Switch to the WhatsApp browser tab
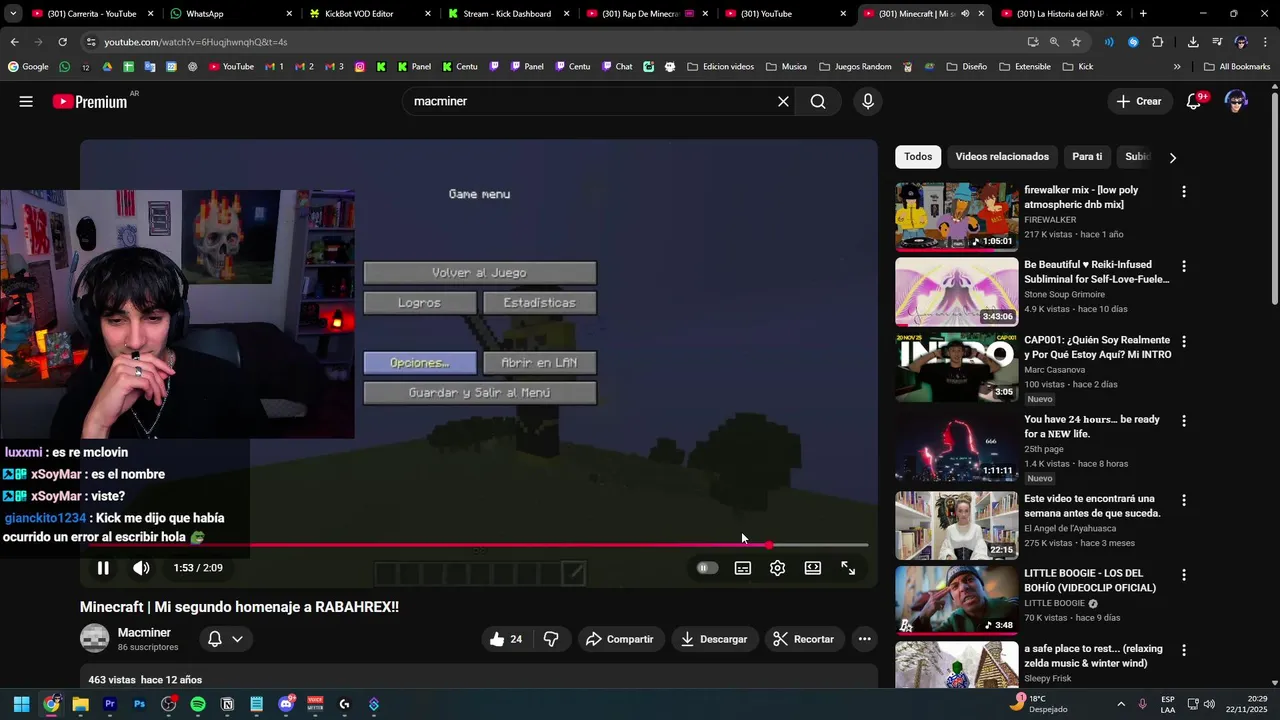This screenshot has width=1280, height=720. pyautogui.click(x=229, y=14)
